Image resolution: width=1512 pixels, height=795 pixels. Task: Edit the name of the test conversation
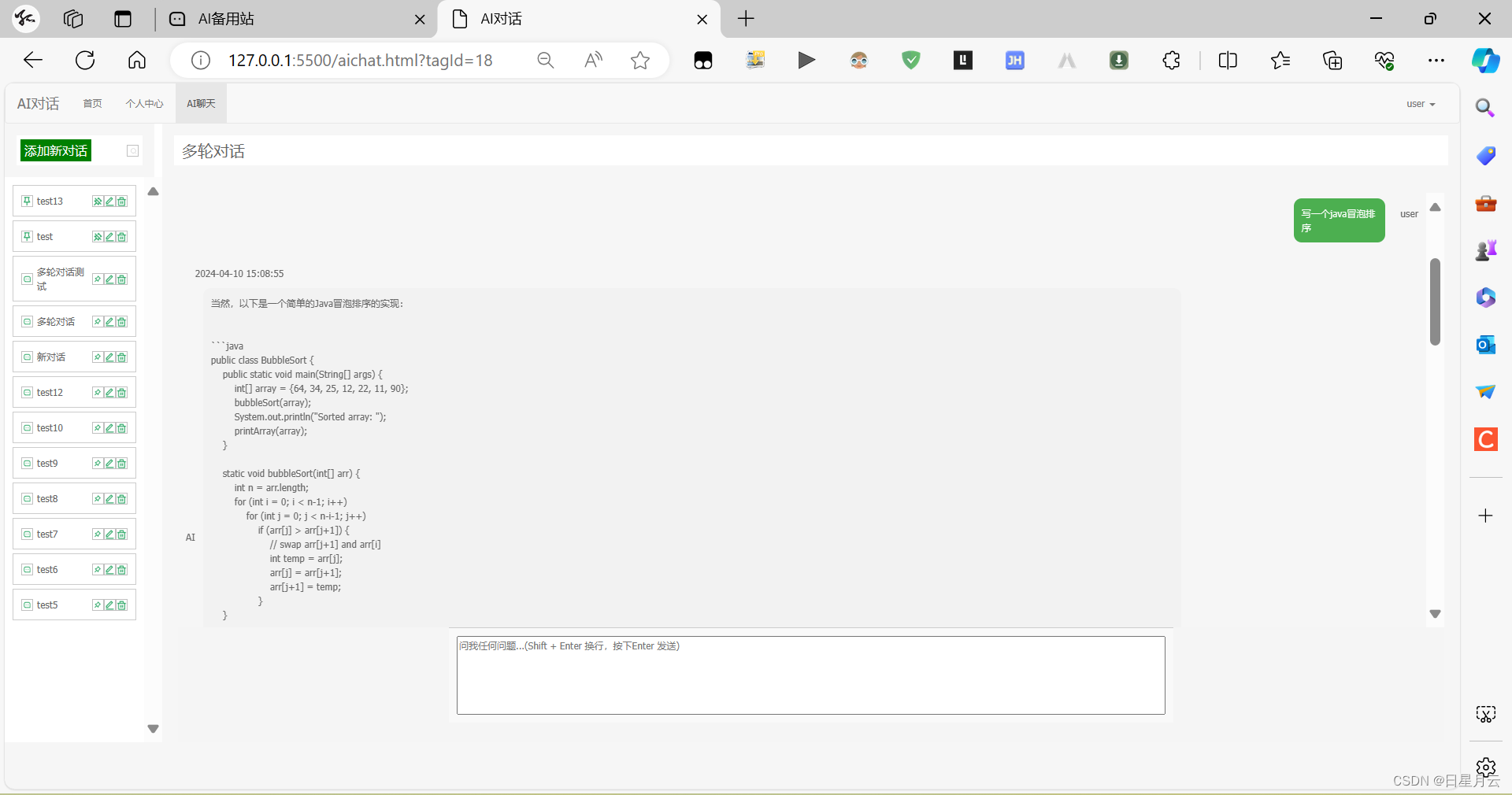[109, 237]
